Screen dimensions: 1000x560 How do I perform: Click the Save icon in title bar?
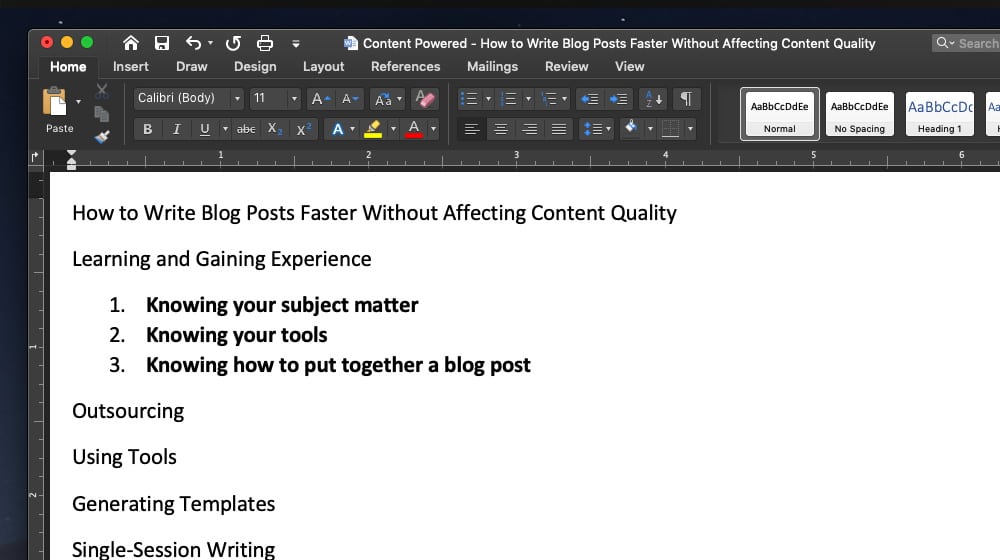pyautogui.click(x=161, y=43)
